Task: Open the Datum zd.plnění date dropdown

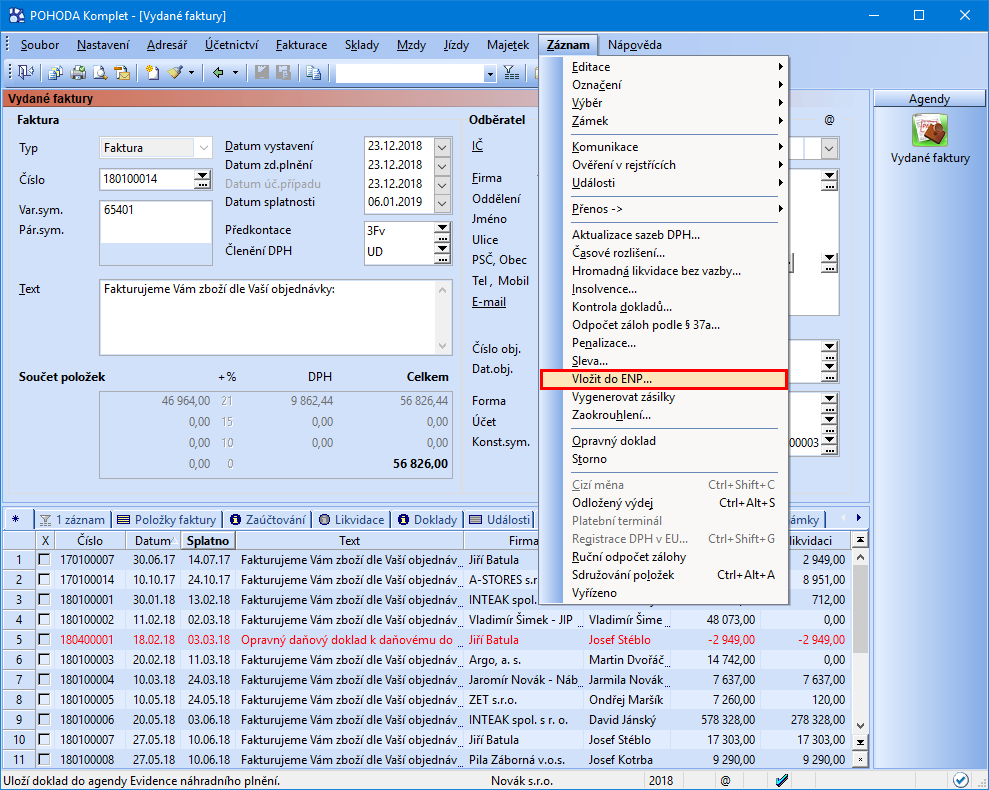Action: coord(442,165)
